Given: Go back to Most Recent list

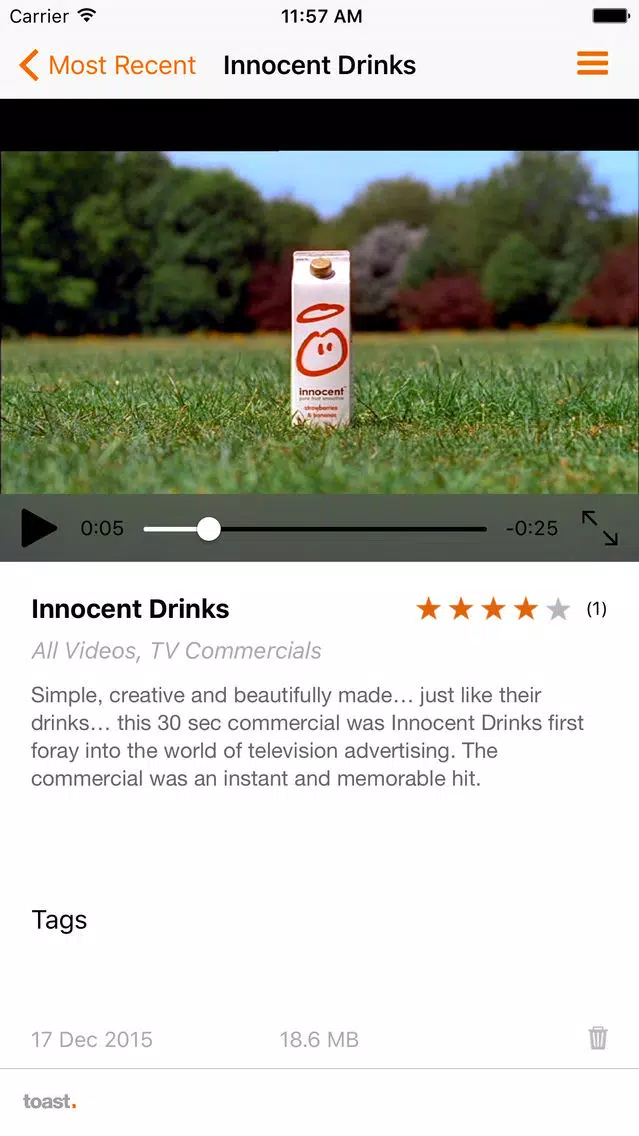Looking at the screenshot, I should click(x=122, y=65).
